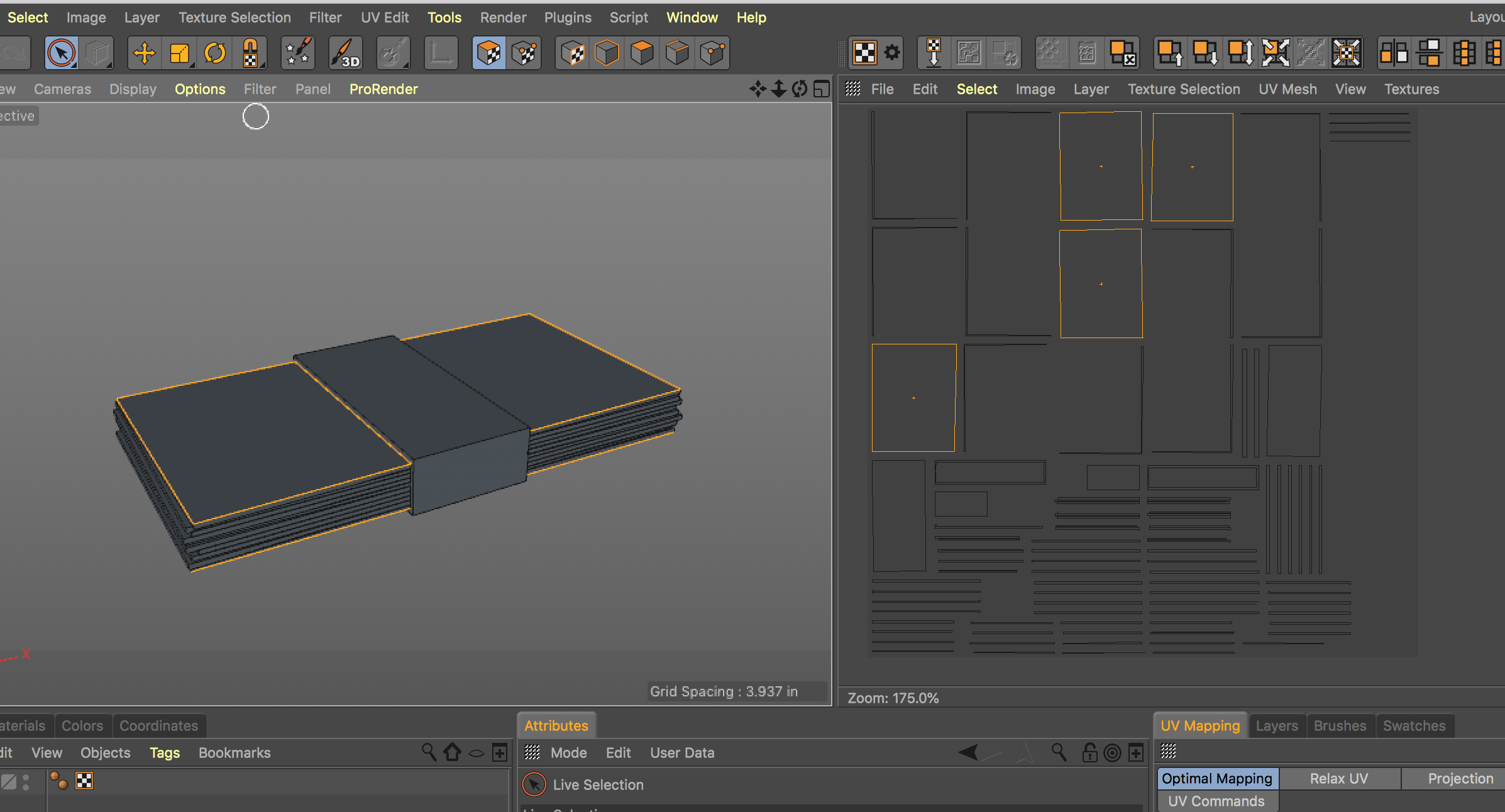Open the Projection tab button

(1460, 779)
